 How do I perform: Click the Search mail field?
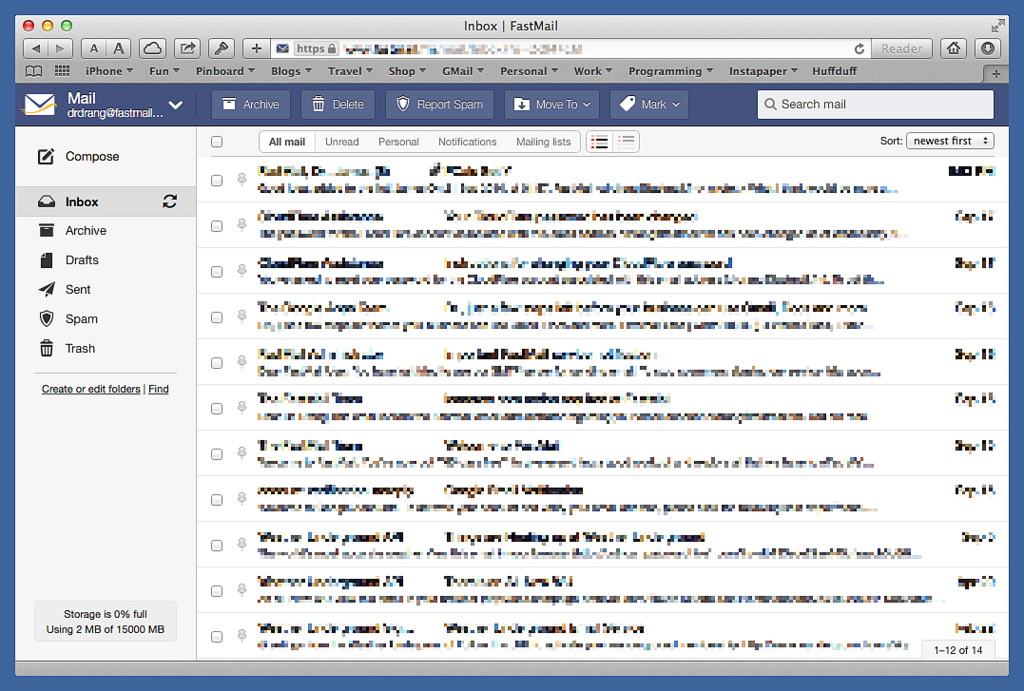click(876, 104)
